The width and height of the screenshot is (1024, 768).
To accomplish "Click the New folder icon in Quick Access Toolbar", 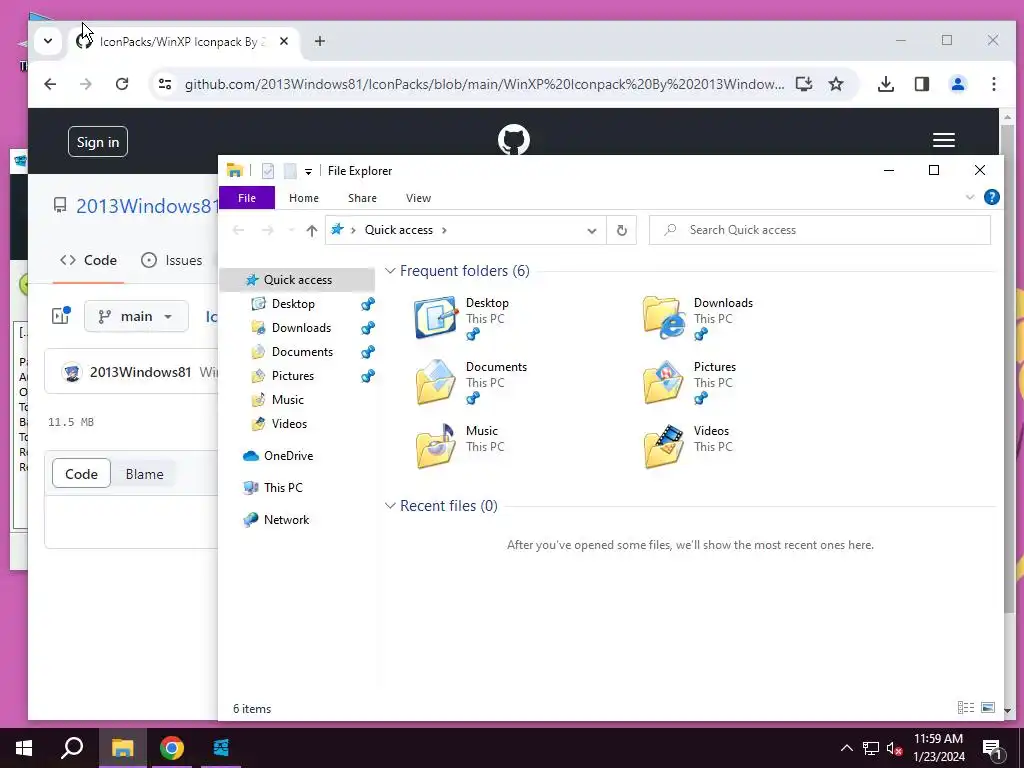I will pyautogui.click(x=290, y=171).
